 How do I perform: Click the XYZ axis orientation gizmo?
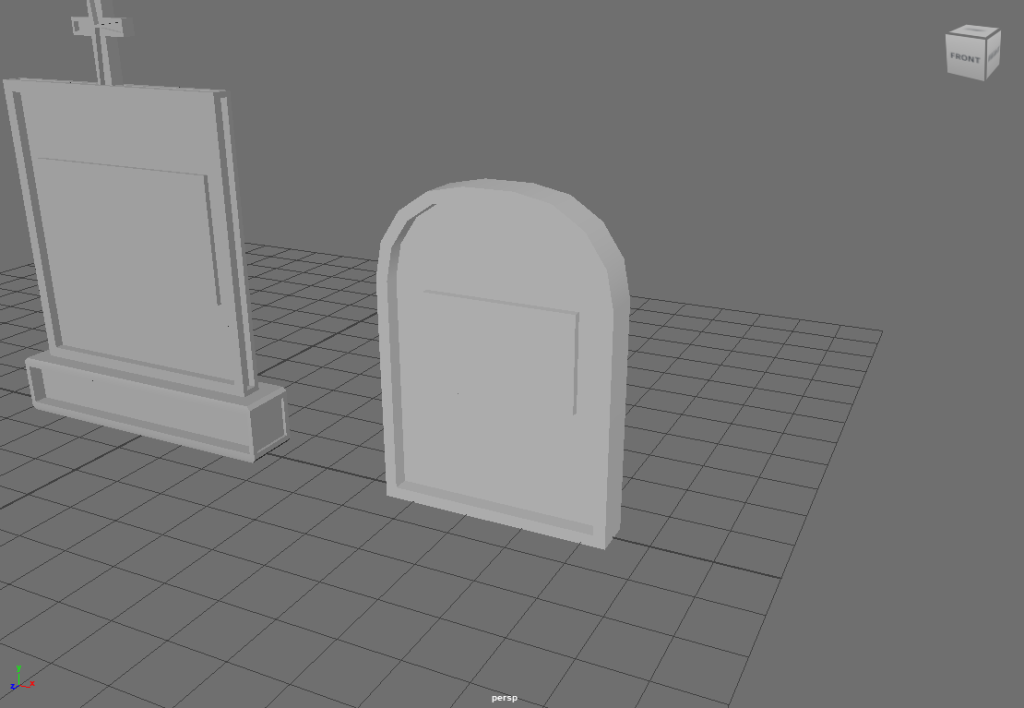pyautogui.click(x=20, y=680)
